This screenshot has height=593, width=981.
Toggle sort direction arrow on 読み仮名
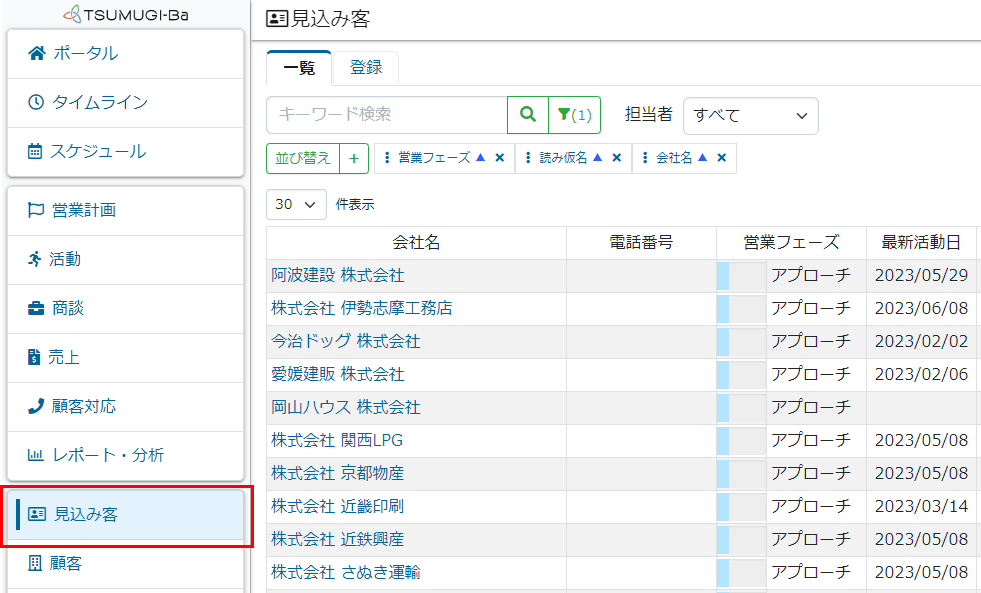(x=598, y=158)
